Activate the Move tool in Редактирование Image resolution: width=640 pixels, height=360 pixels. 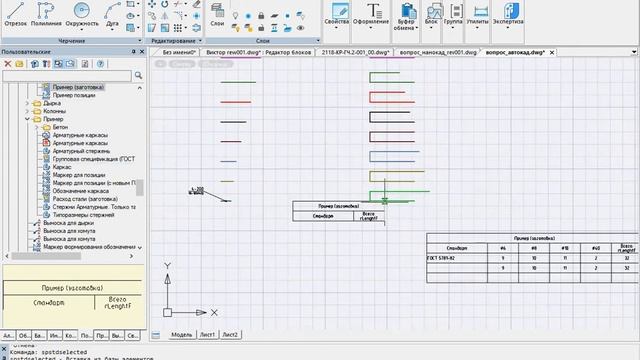(152, 4)
